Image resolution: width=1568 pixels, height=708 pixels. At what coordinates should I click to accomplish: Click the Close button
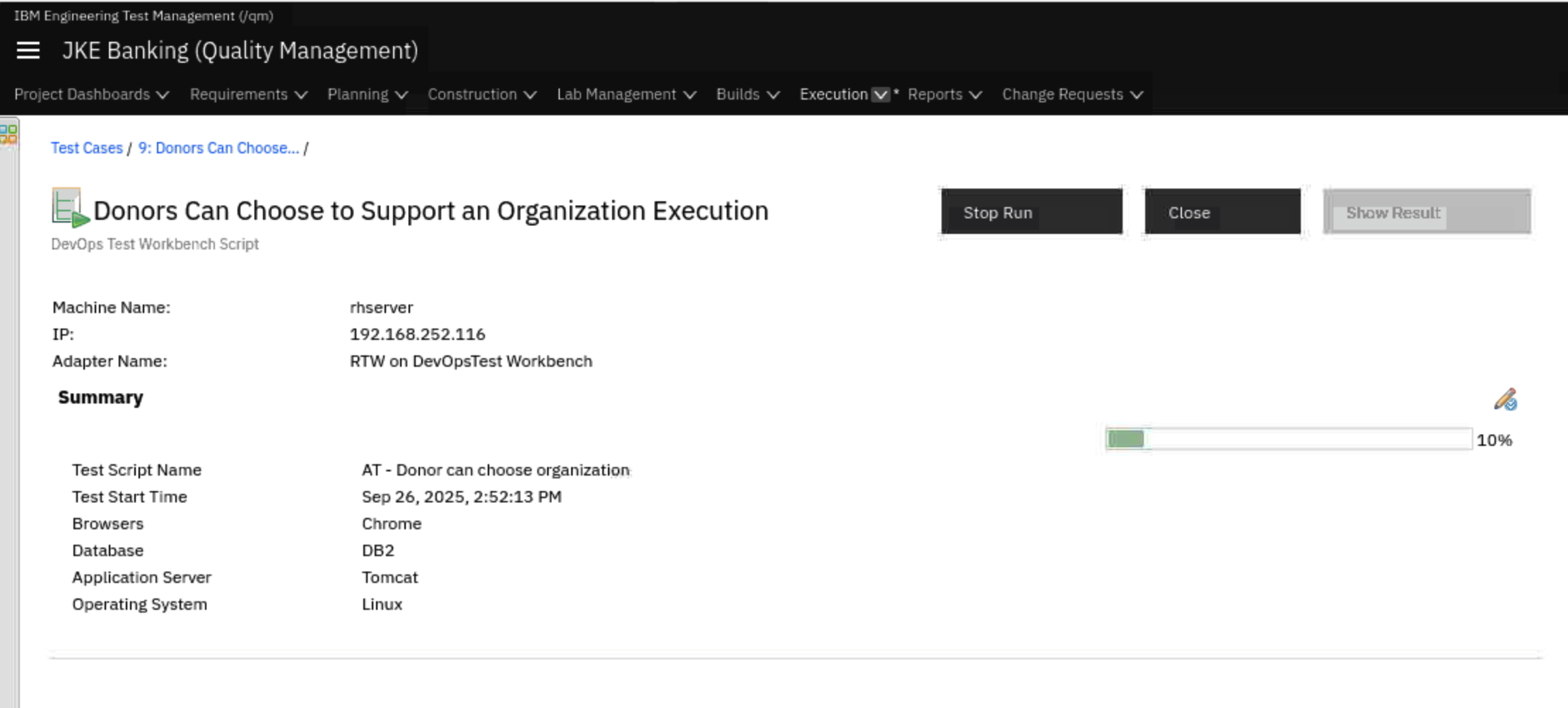click(1222, 212)
